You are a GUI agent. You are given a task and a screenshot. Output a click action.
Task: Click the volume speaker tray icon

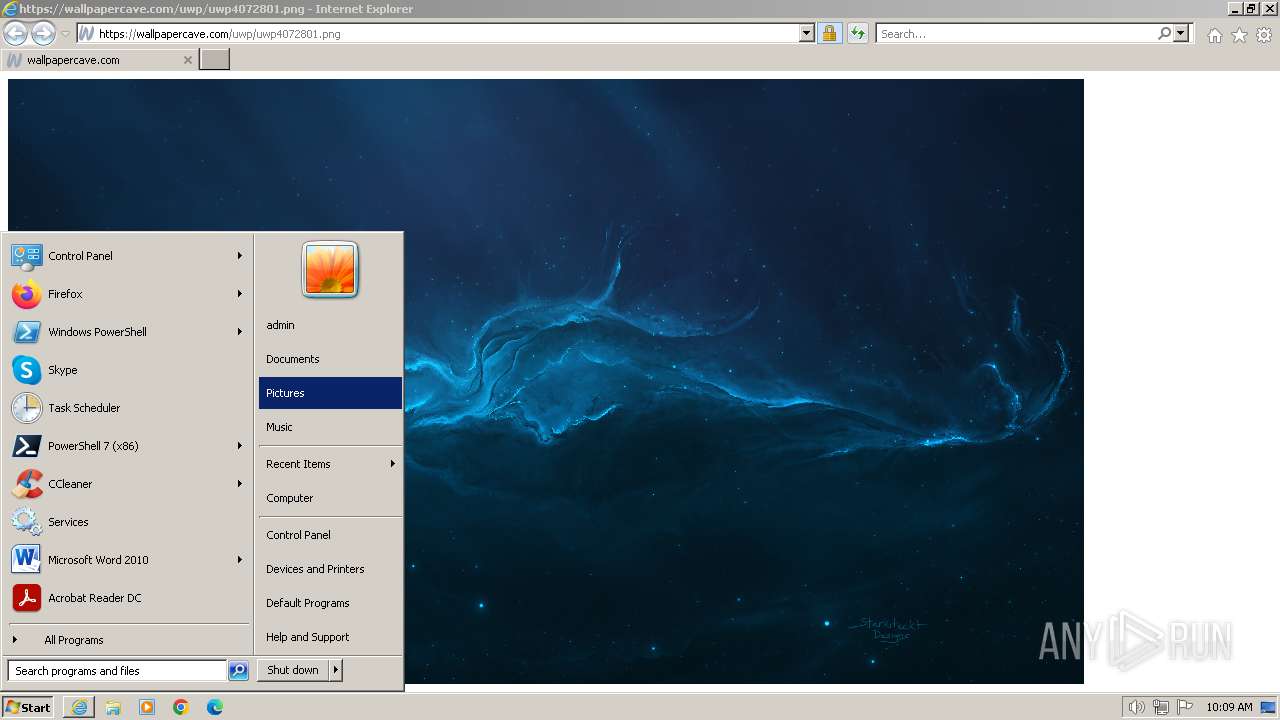click(1137, 707)
